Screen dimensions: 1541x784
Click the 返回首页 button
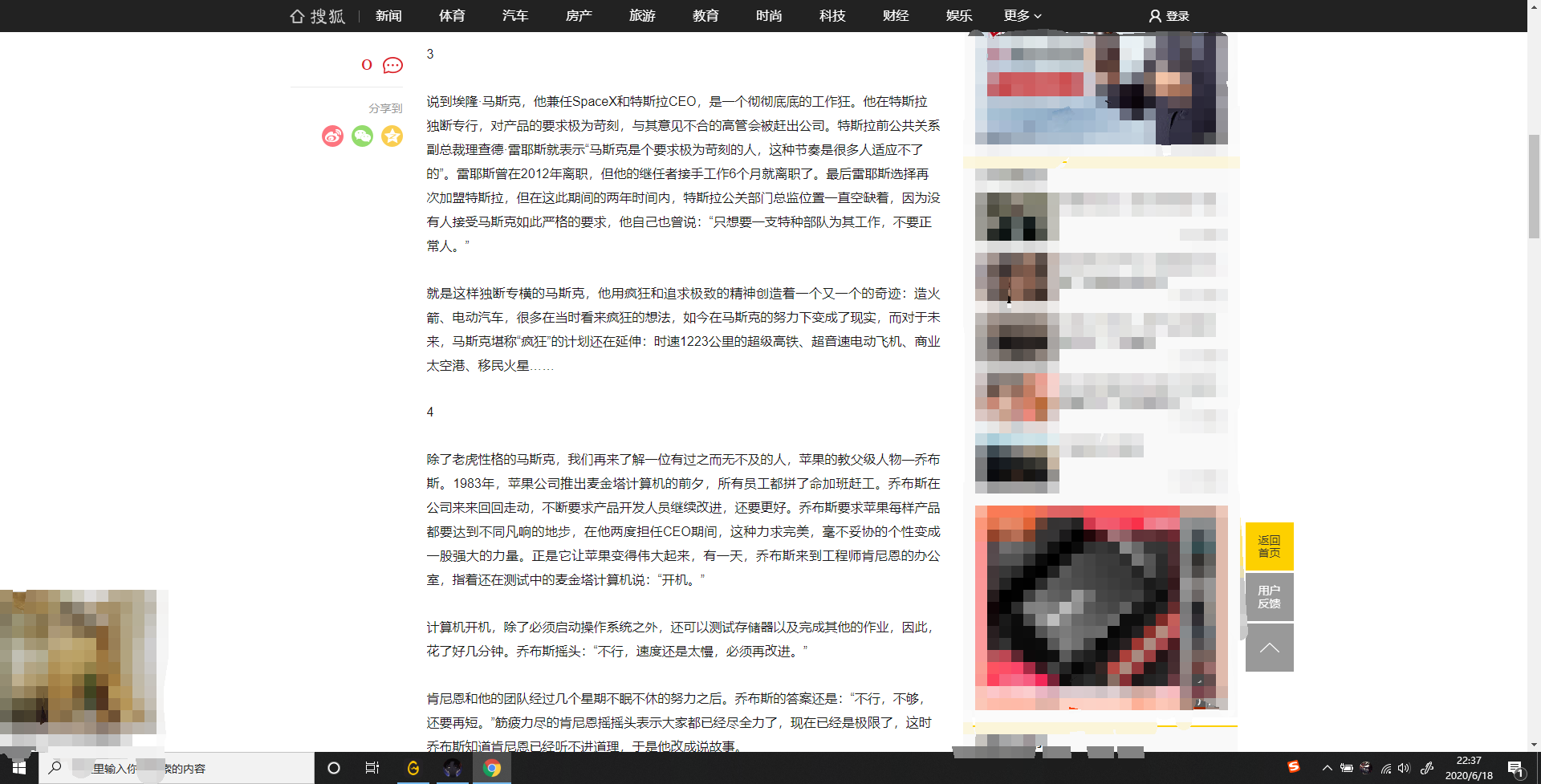(x=1269, y=546)
